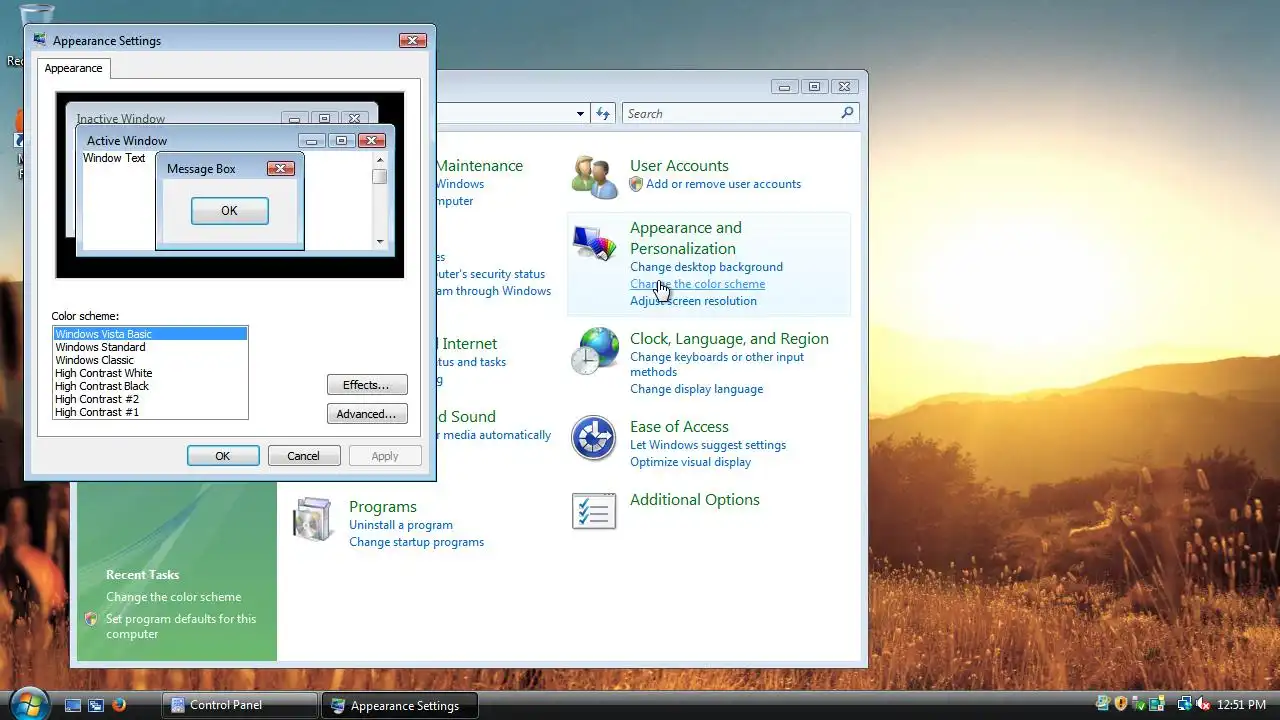This screenshot has height=720, width=1280.
Task: Click Change keyboards or other input methods
Action: pyautogui.click(x=717, y=364)
